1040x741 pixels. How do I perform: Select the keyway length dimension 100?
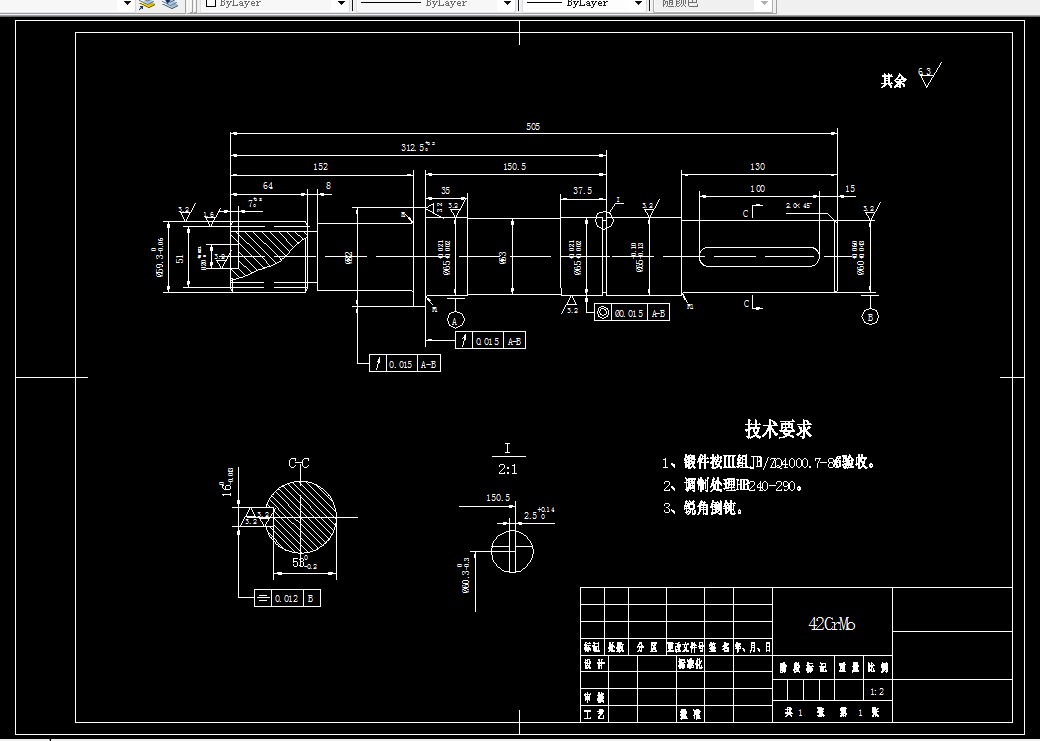click(757, 188)
